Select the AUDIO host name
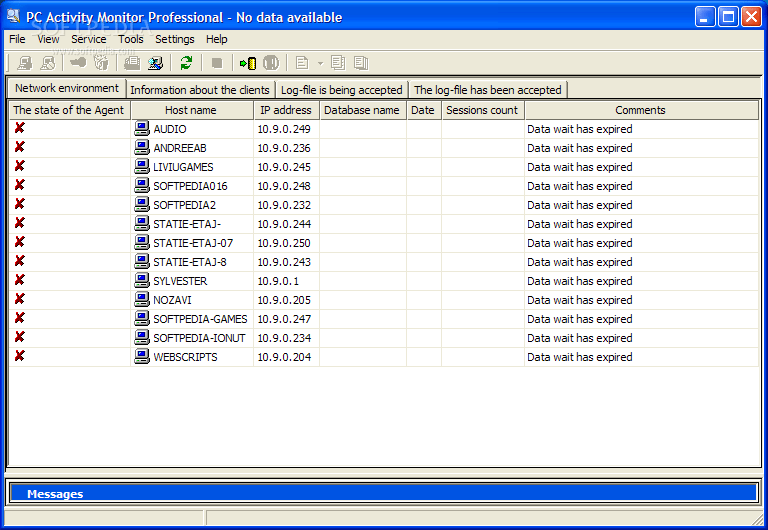Image resolution: width=768 pixels, height=530 pixels. 170,129
